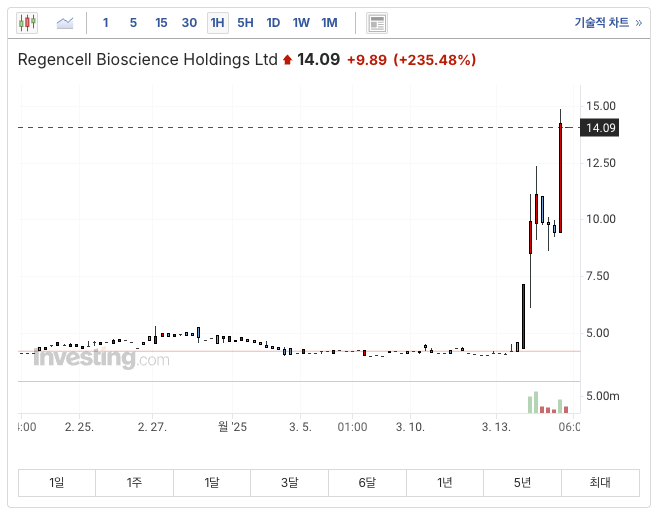Click the Regencell Bioscience Holdings Ltd title
Screen dimensions: 658x514
point(148,60)
